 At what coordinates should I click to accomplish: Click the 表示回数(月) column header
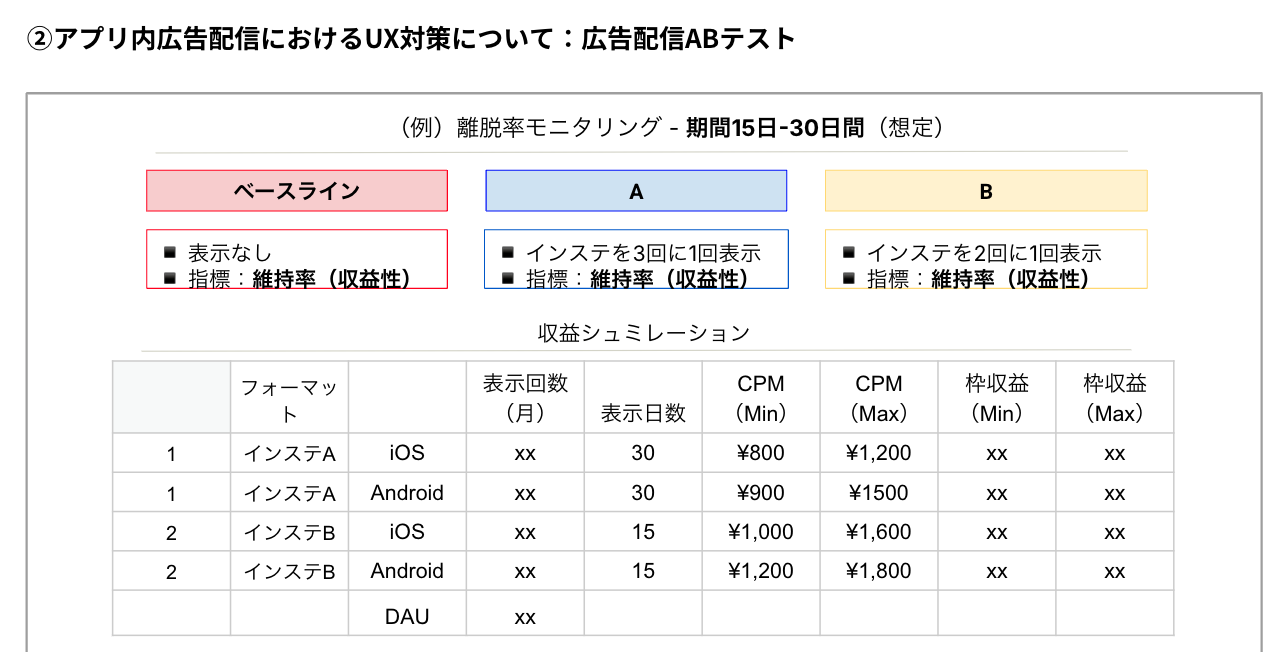[525, 398]
